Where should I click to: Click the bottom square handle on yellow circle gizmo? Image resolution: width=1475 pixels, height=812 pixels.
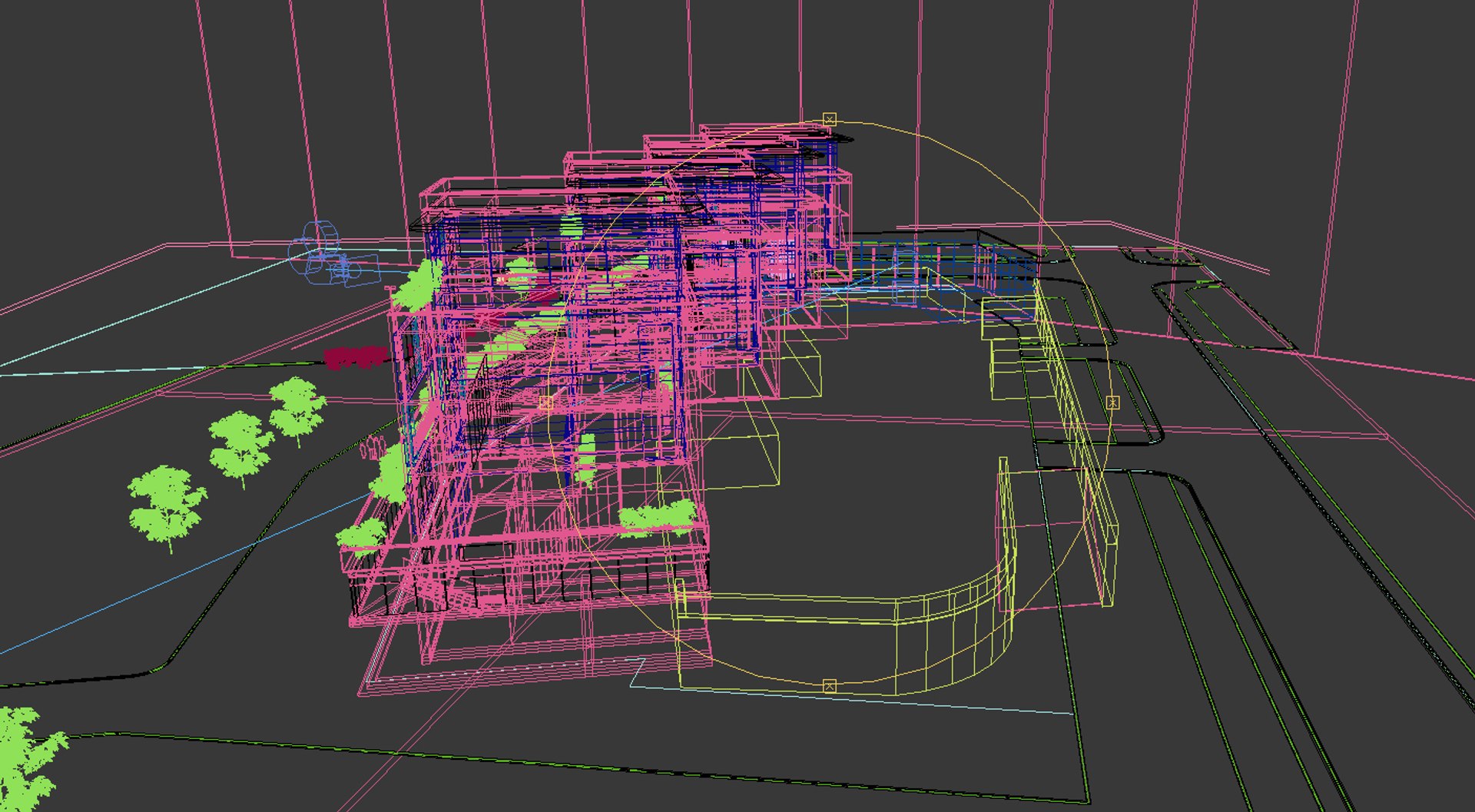point(829,686)
